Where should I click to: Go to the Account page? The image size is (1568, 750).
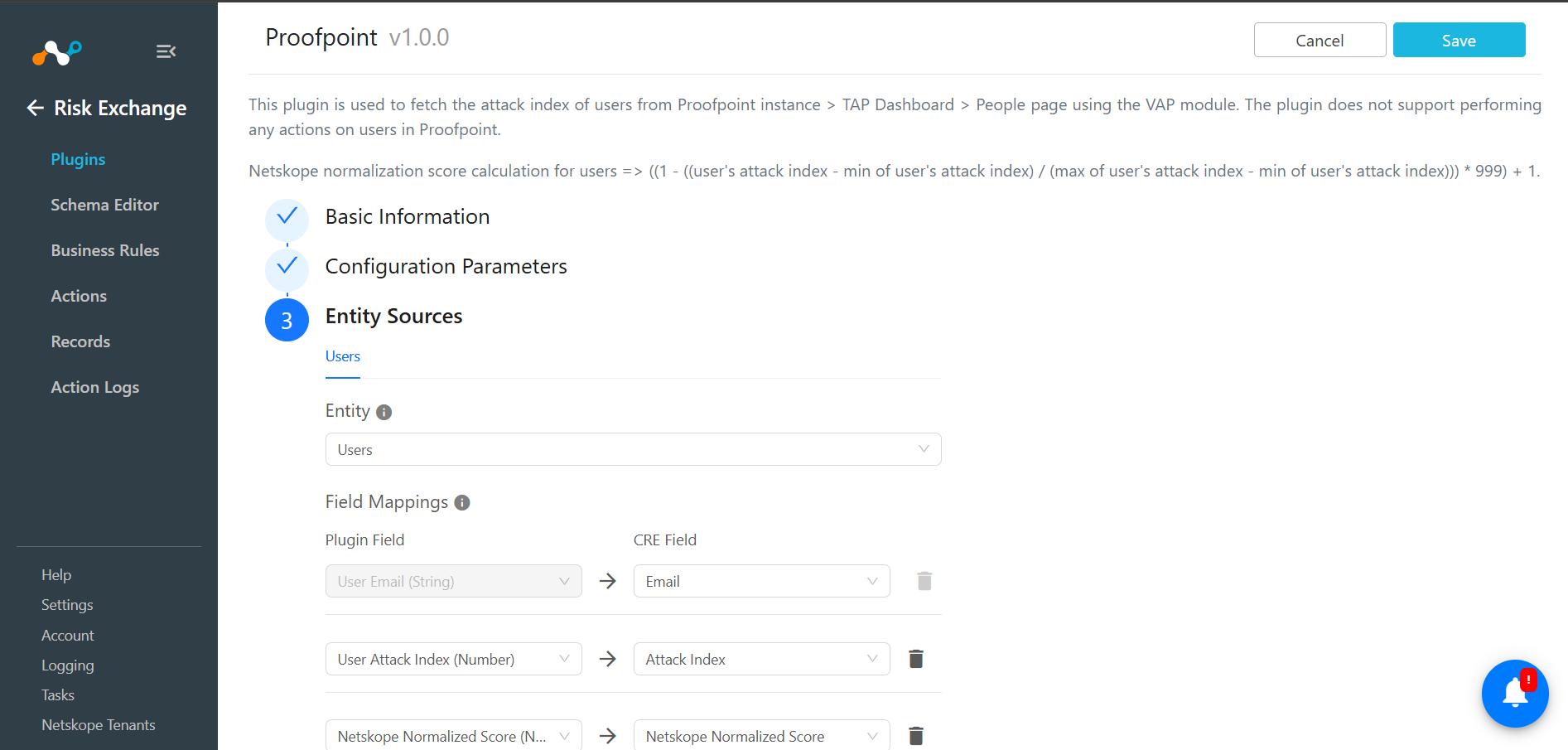(x=68, y=636)
